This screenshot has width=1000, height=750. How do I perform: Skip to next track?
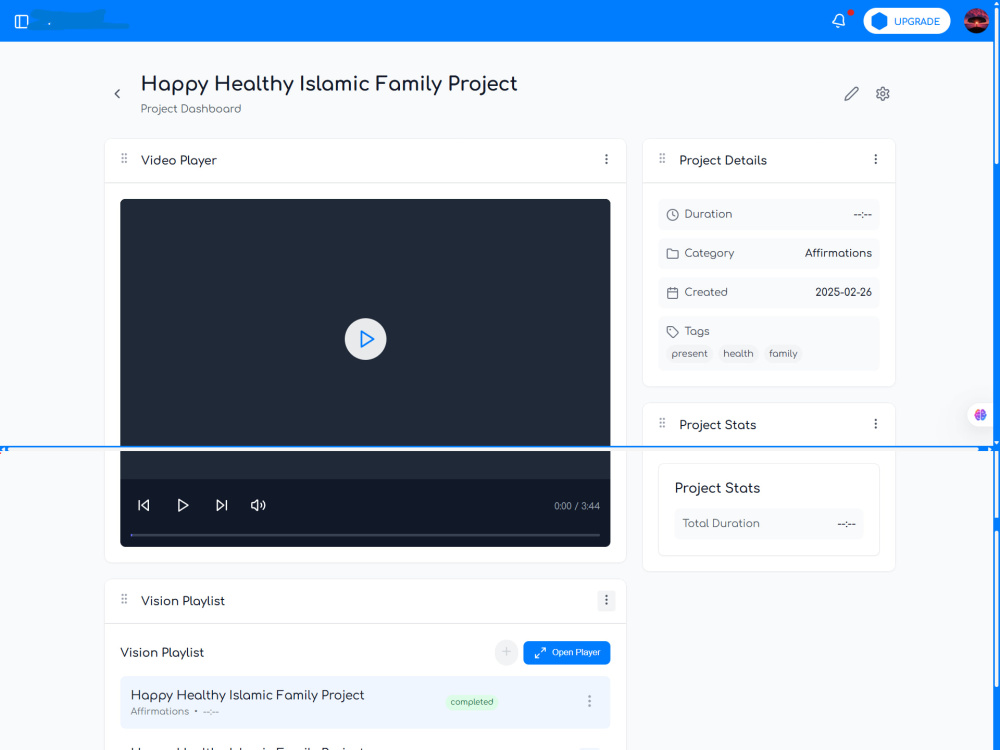[221, 505]
